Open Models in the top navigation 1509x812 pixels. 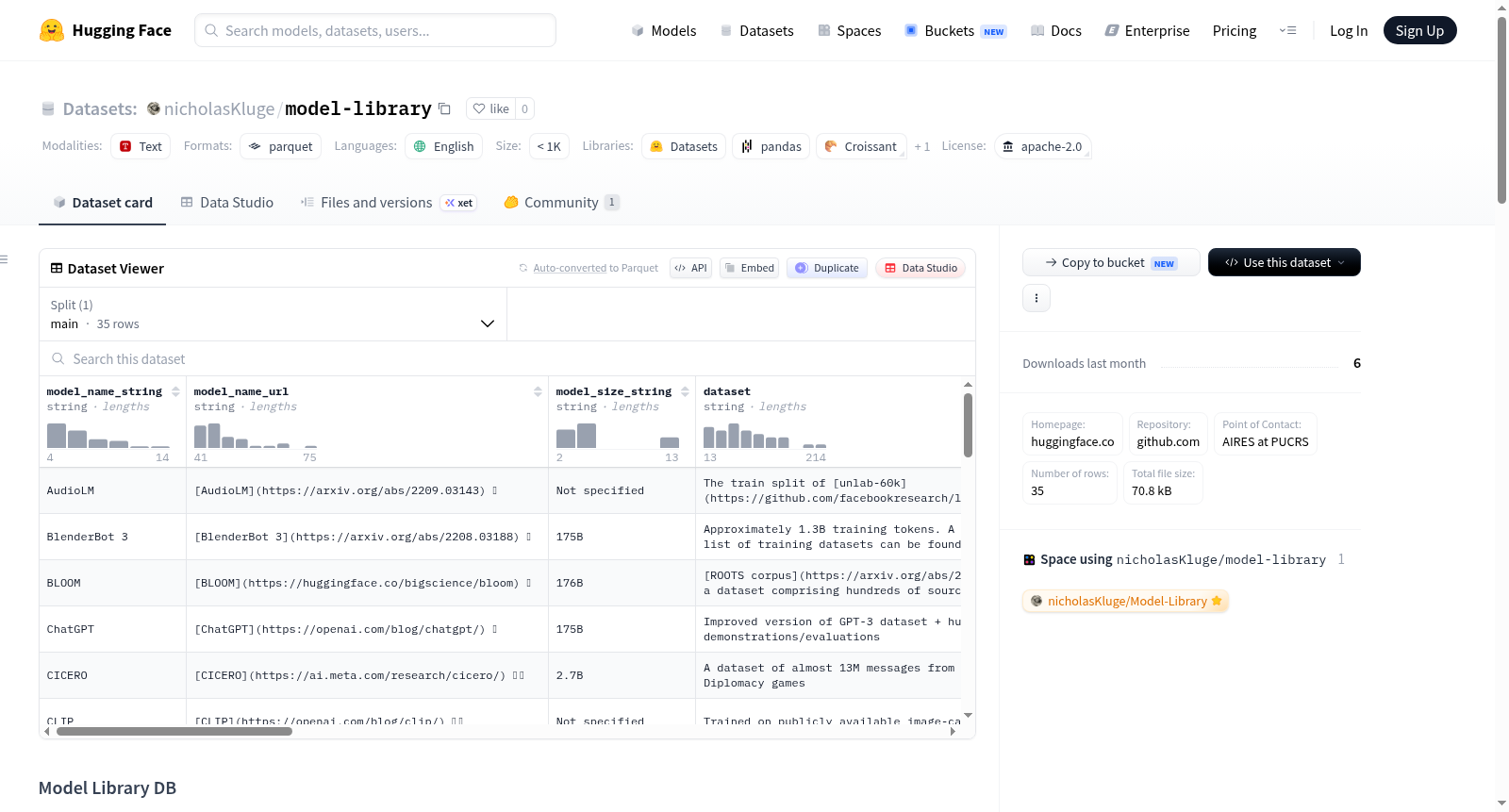click(664, 30)
